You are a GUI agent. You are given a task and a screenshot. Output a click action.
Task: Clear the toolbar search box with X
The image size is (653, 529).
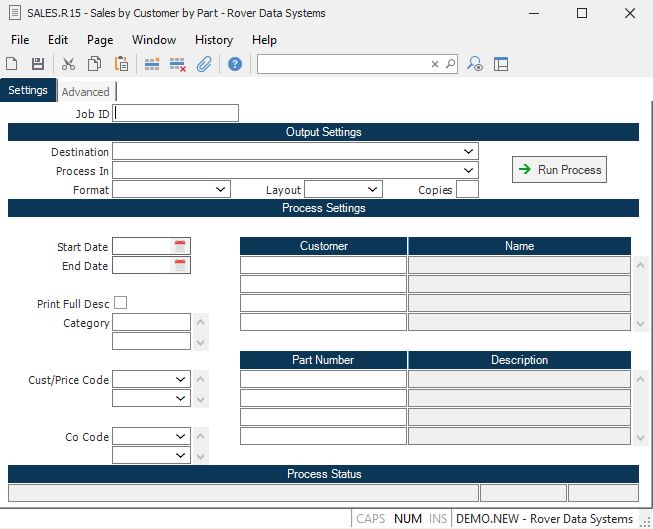click(435, 64)
